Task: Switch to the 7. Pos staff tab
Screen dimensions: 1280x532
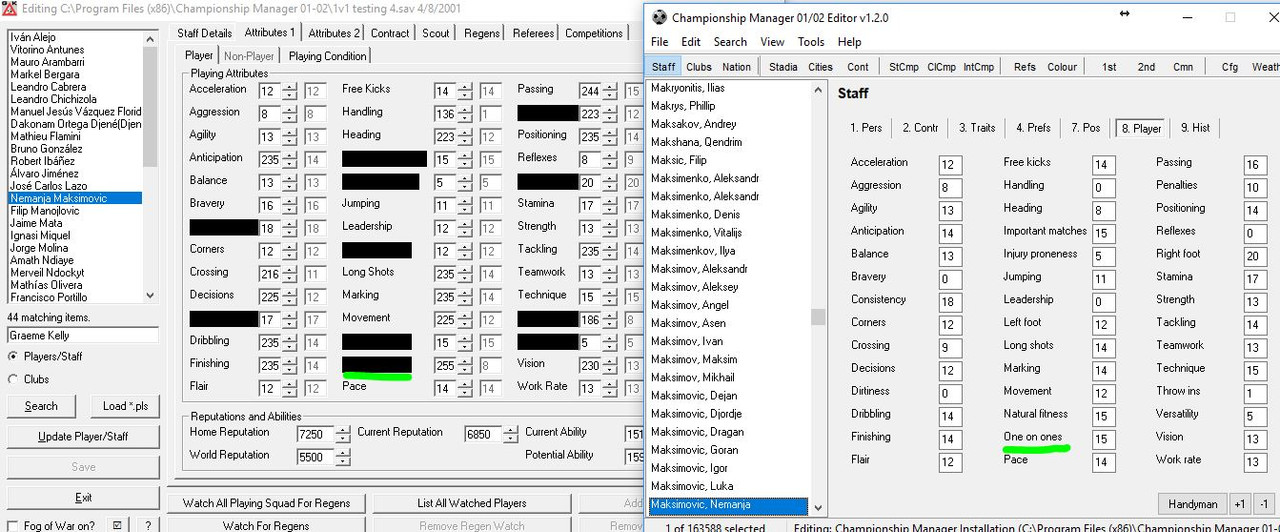Action: tap(1086, 128)
